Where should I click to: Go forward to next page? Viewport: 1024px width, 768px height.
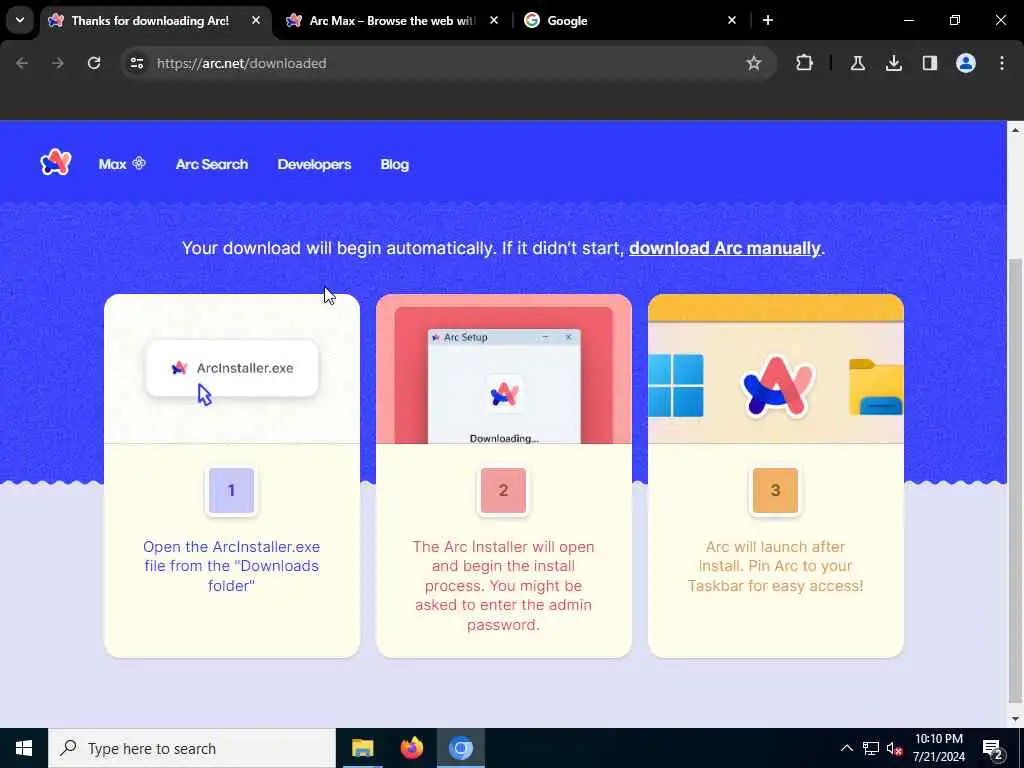58,63
